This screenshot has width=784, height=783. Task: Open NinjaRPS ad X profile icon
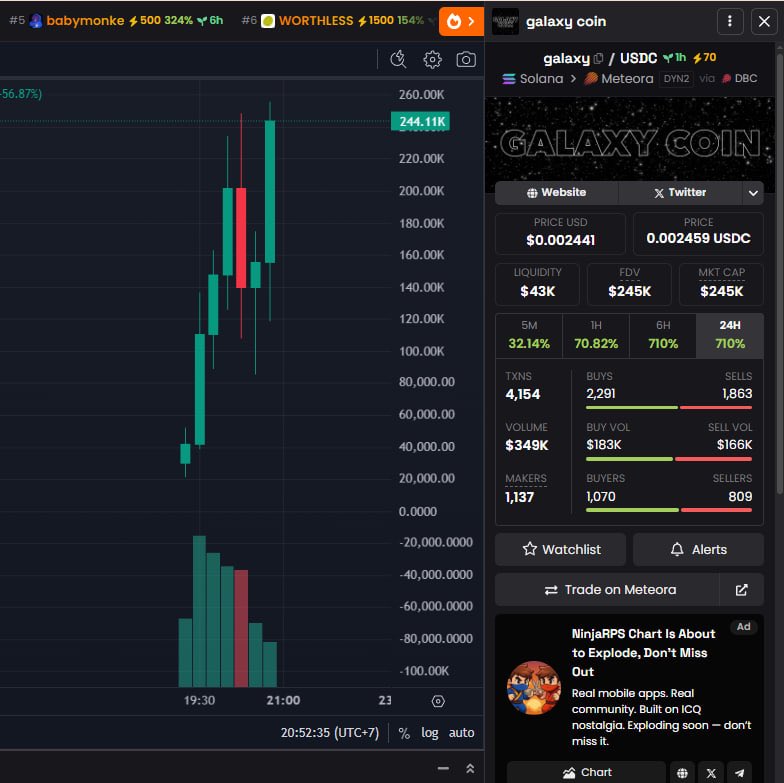click(711, 772)
